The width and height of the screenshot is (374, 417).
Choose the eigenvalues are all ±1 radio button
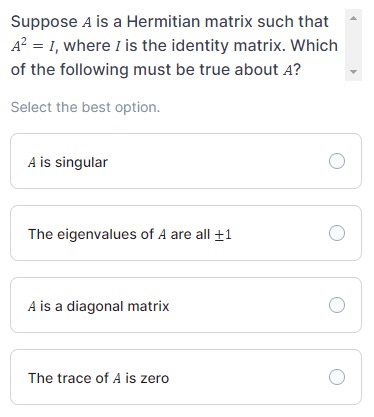(x=337, y=233)
